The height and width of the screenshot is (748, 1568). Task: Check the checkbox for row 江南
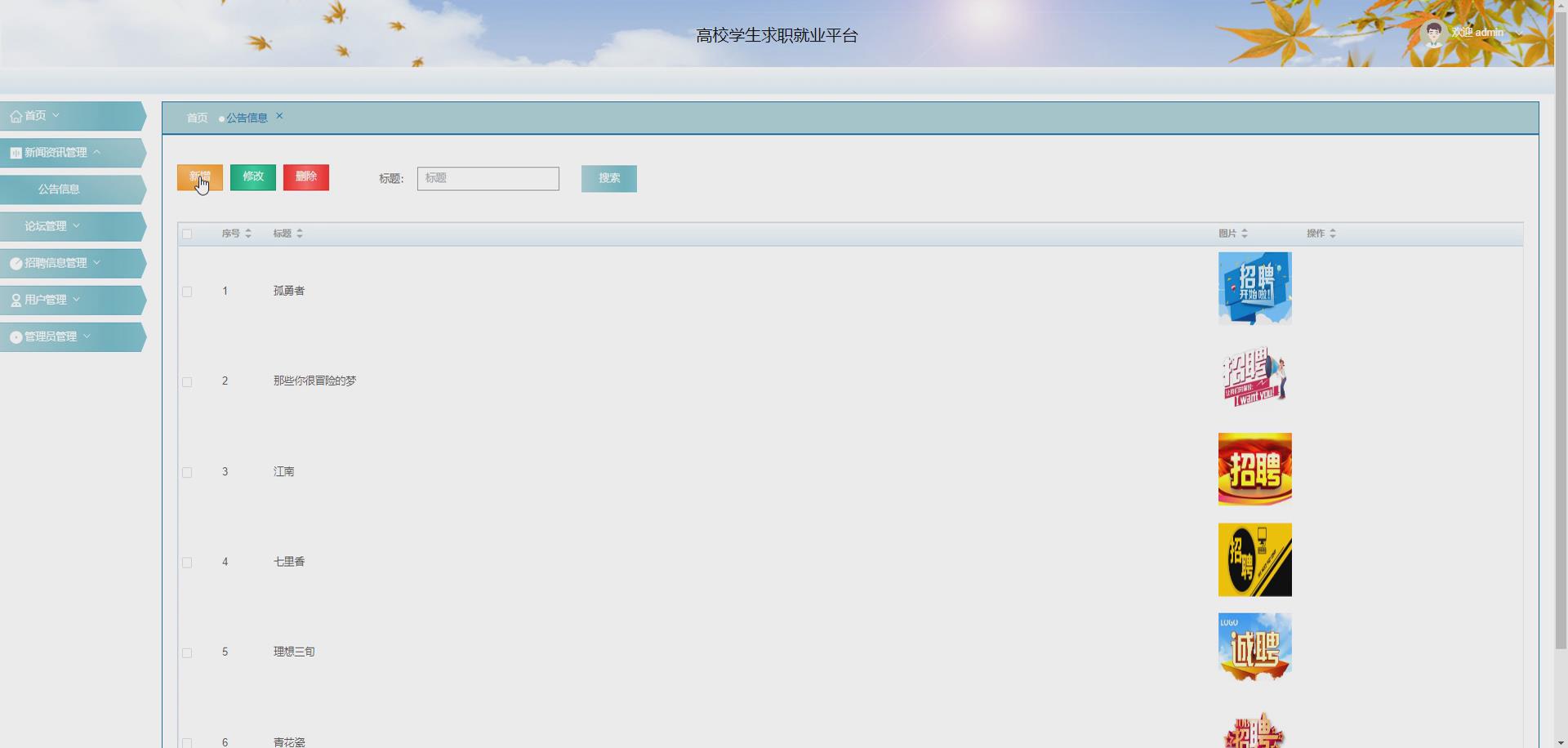click(187, 472)
